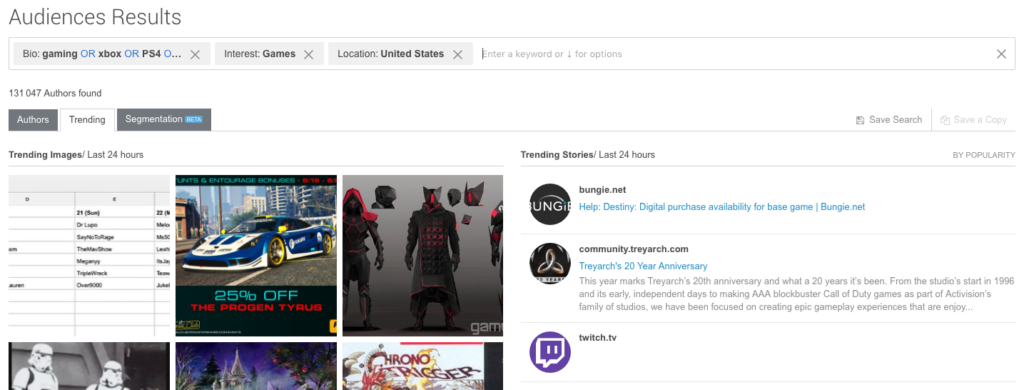The image size is (1024, 390).
Task: Remove the Interest: Games filter chip
Action: pos(309,54)
